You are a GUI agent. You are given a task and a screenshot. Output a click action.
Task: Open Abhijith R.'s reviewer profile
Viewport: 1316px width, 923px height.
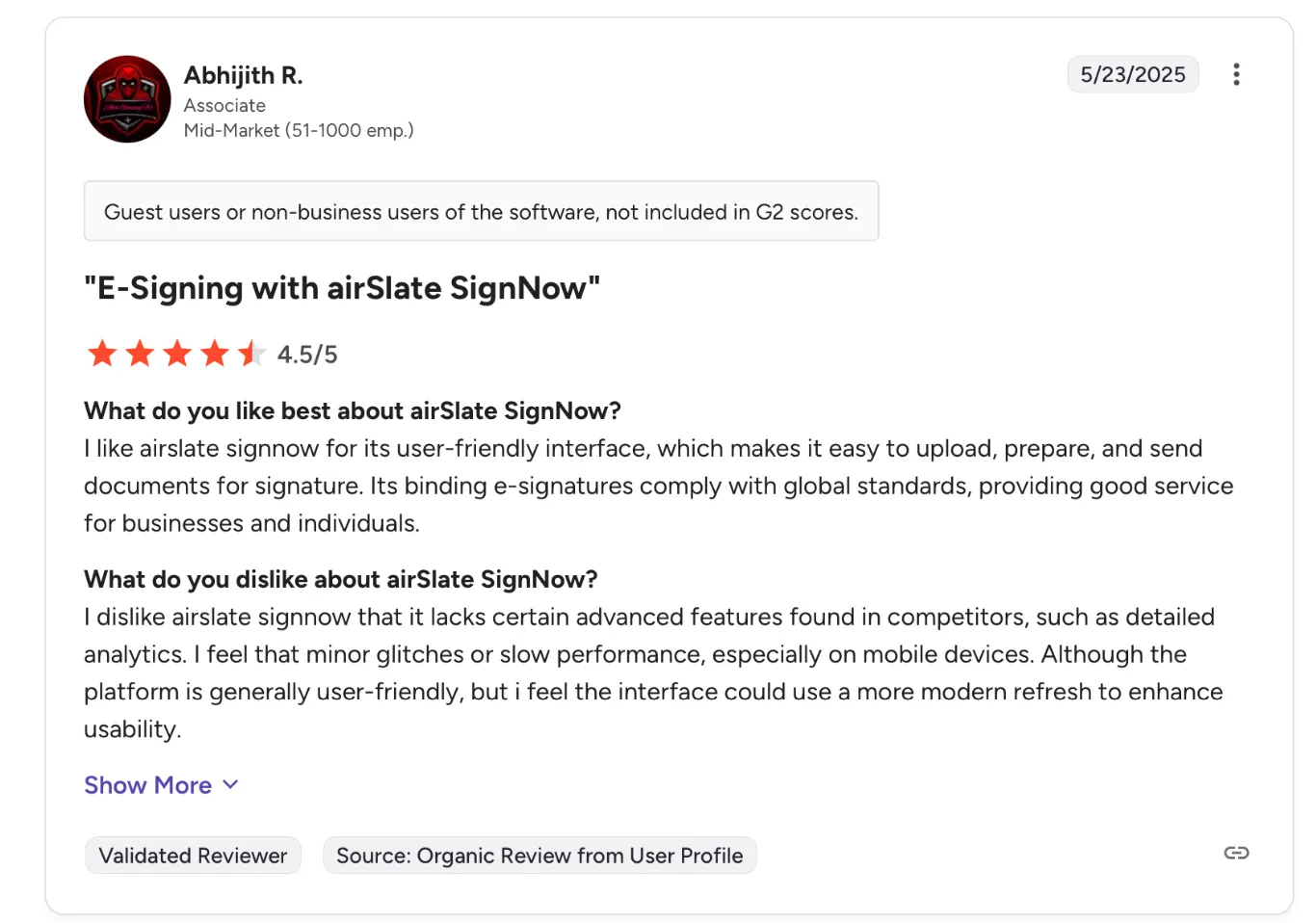click(x=242, y=74)
